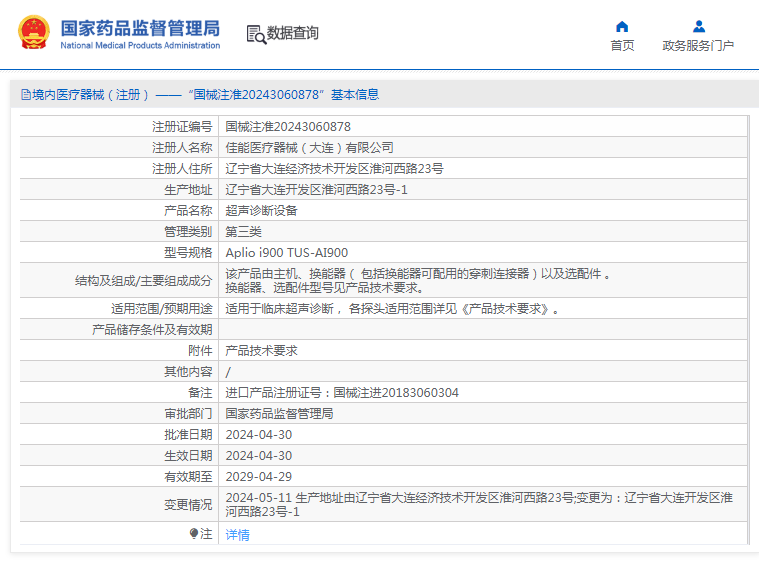Click management category 第三类

(x=243, y=231)
